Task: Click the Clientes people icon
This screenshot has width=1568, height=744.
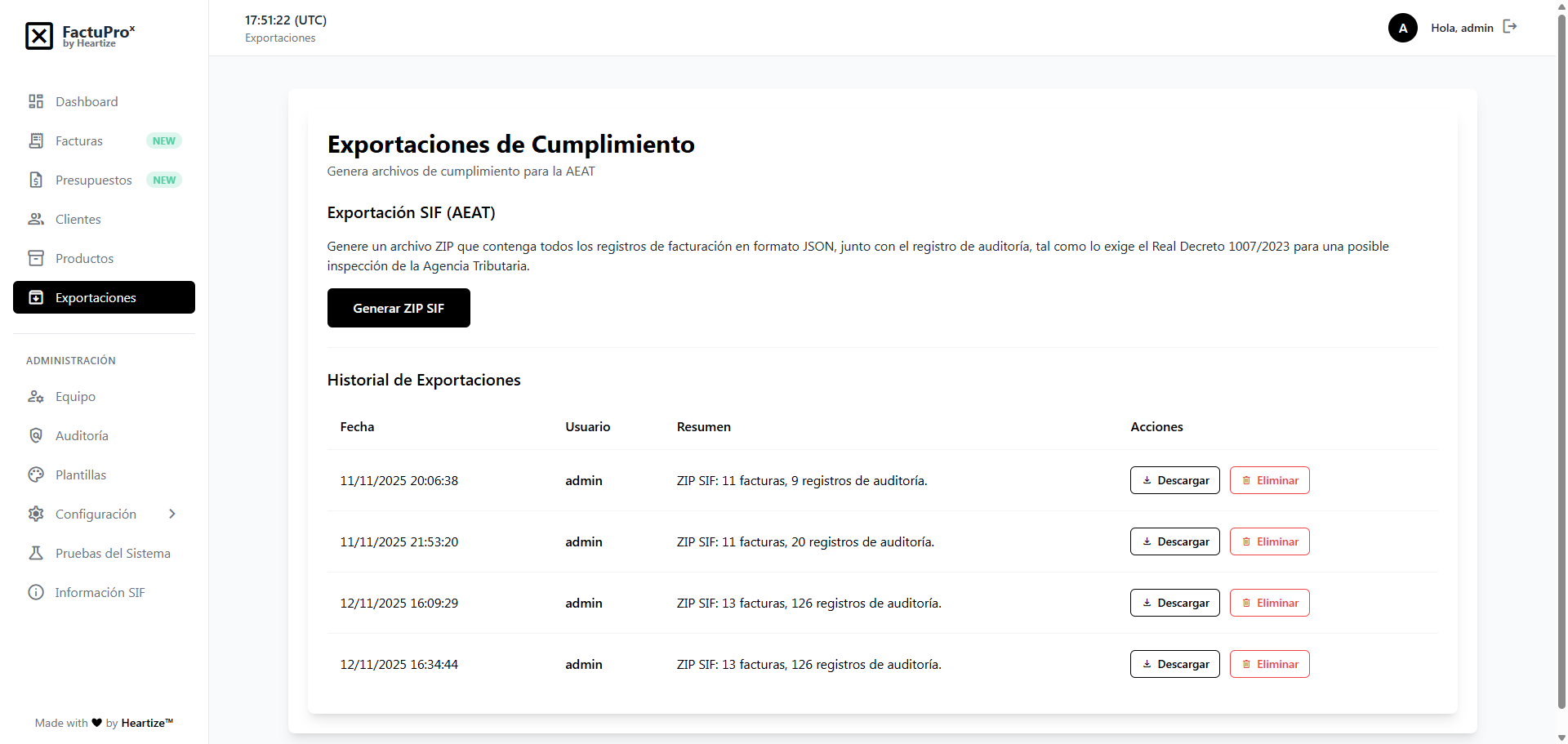Action: (x=36, y=219)
